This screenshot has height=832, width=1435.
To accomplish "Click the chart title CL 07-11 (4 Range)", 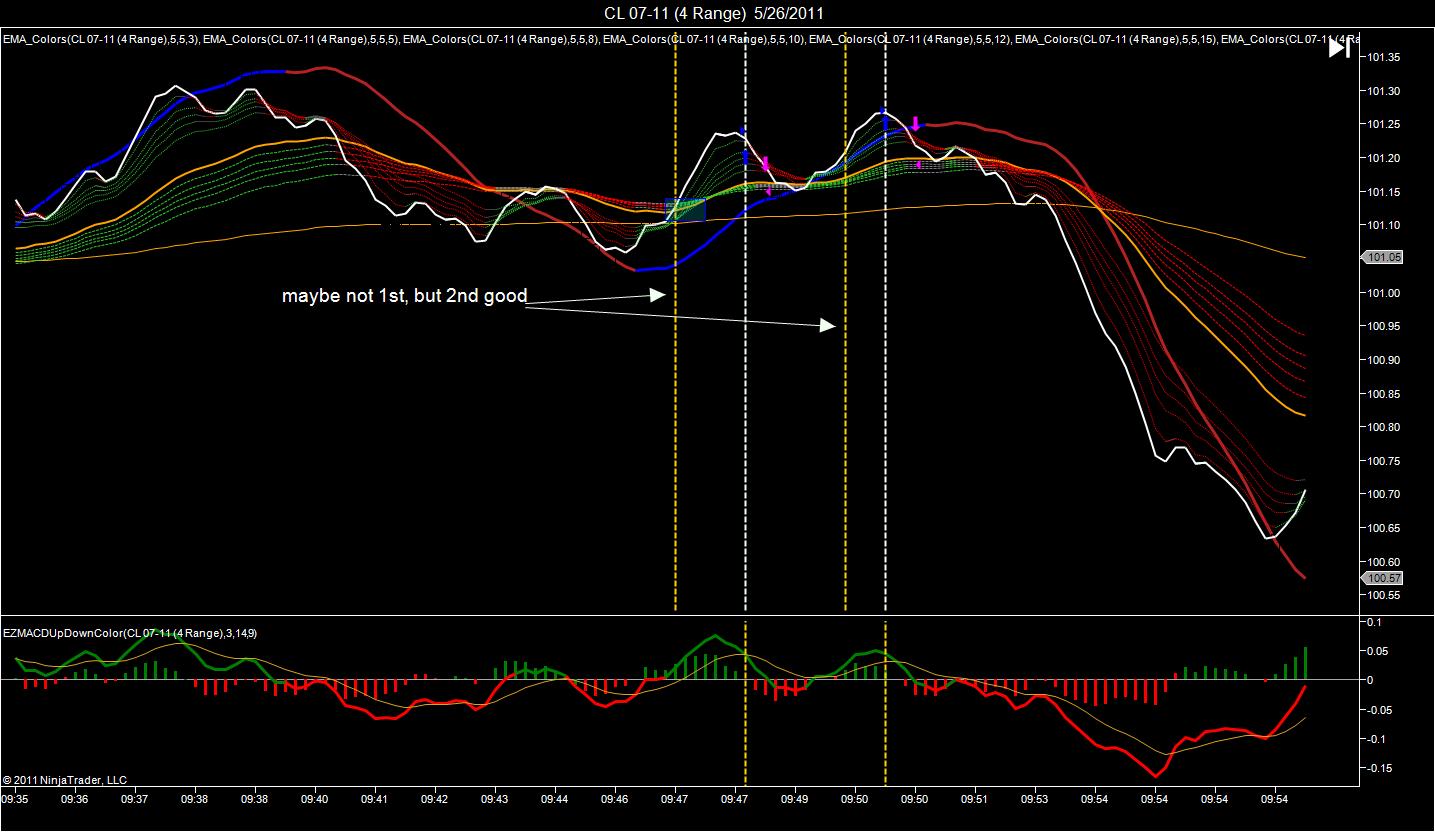I will coord(674,13).
